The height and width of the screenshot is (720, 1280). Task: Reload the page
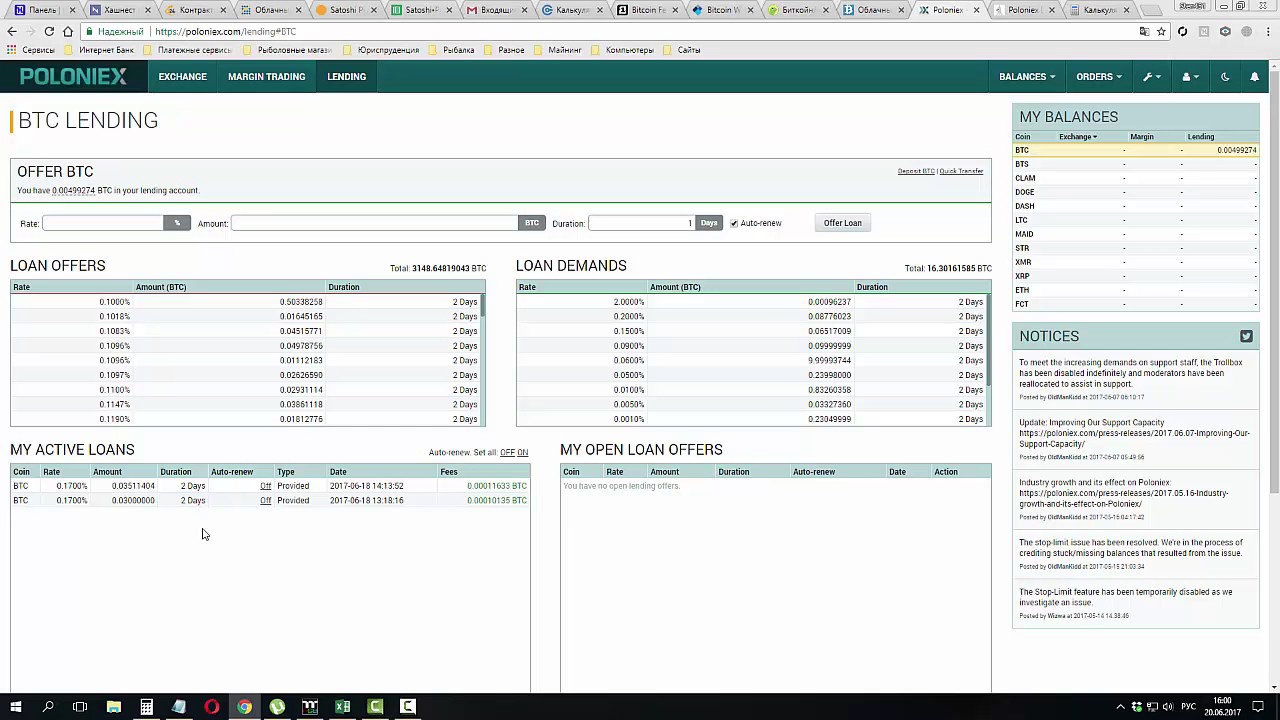pyautogui.click(x=49, y=31)
